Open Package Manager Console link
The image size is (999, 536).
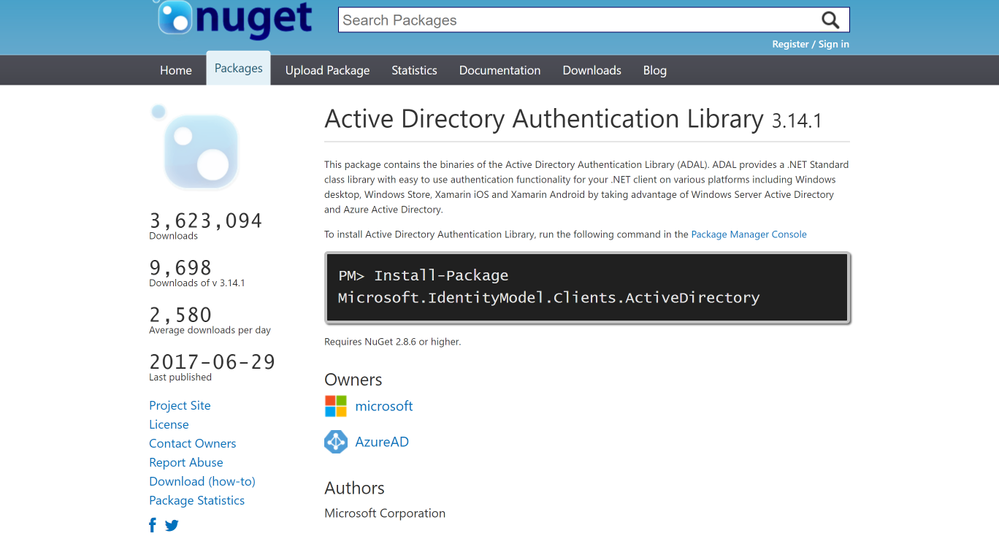tap(749, 235)
